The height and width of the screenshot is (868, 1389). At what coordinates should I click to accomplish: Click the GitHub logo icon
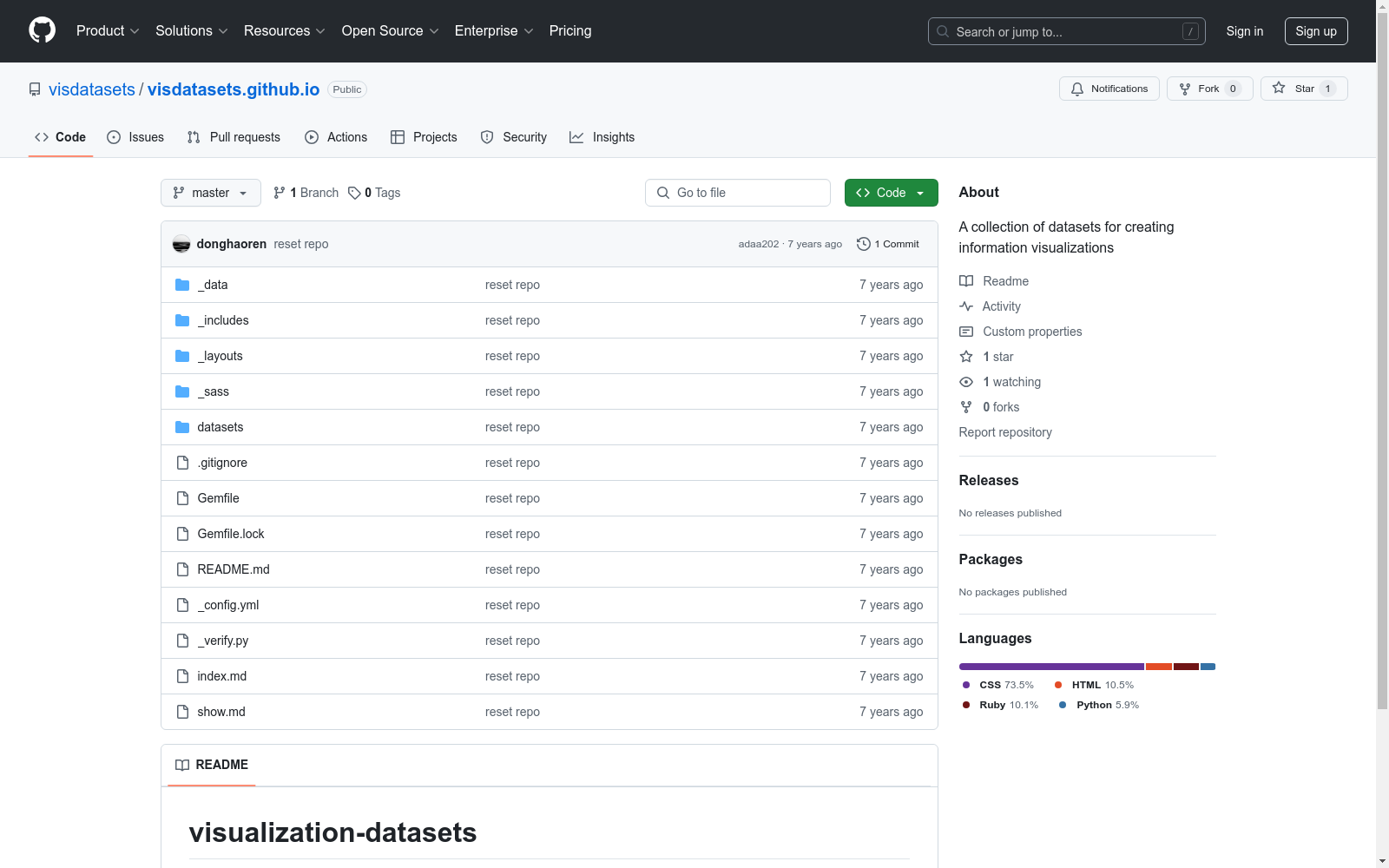coord(42,30)
